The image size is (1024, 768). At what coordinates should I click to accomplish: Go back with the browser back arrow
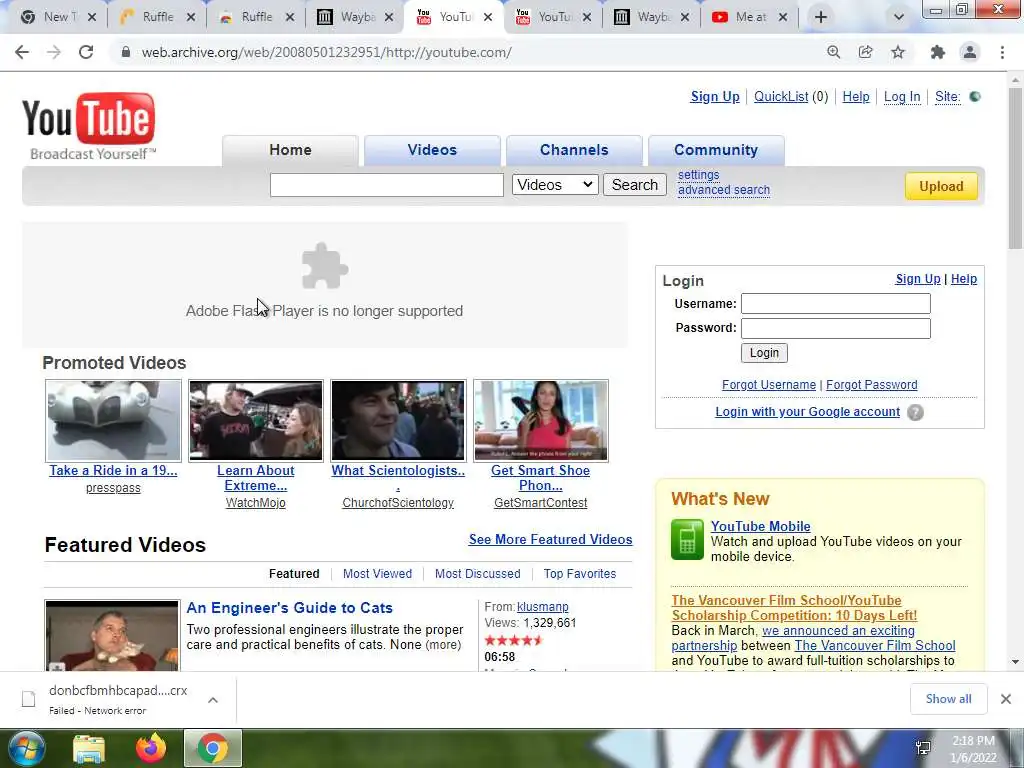tap(22, 52)
